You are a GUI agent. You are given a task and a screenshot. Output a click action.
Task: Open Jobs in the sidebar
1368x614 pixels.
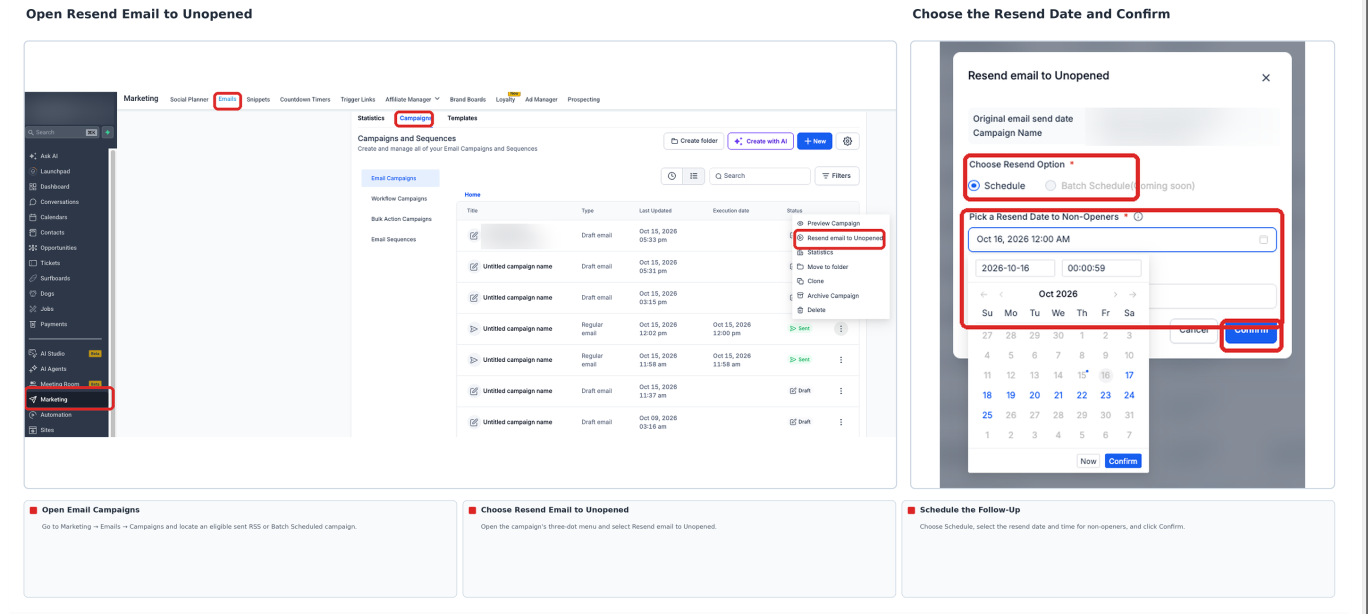48,309
